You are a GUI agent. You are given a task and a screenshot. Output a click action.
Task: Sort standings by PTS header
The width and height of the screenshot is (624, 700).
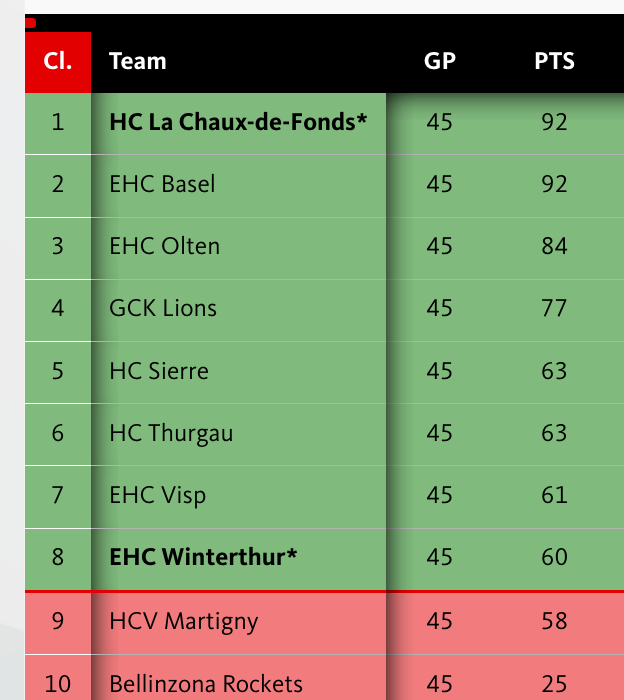coord(554,61)
